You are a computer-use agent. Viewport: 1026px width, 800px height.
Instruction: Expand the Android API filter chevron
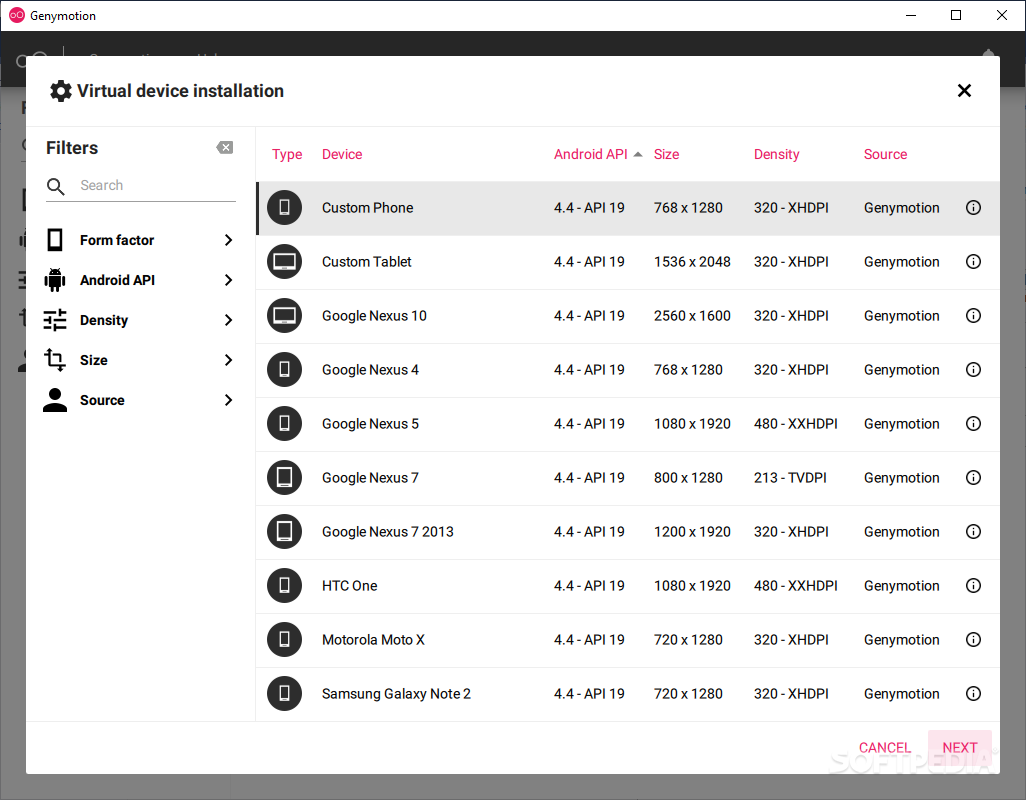tap(228, 280)
